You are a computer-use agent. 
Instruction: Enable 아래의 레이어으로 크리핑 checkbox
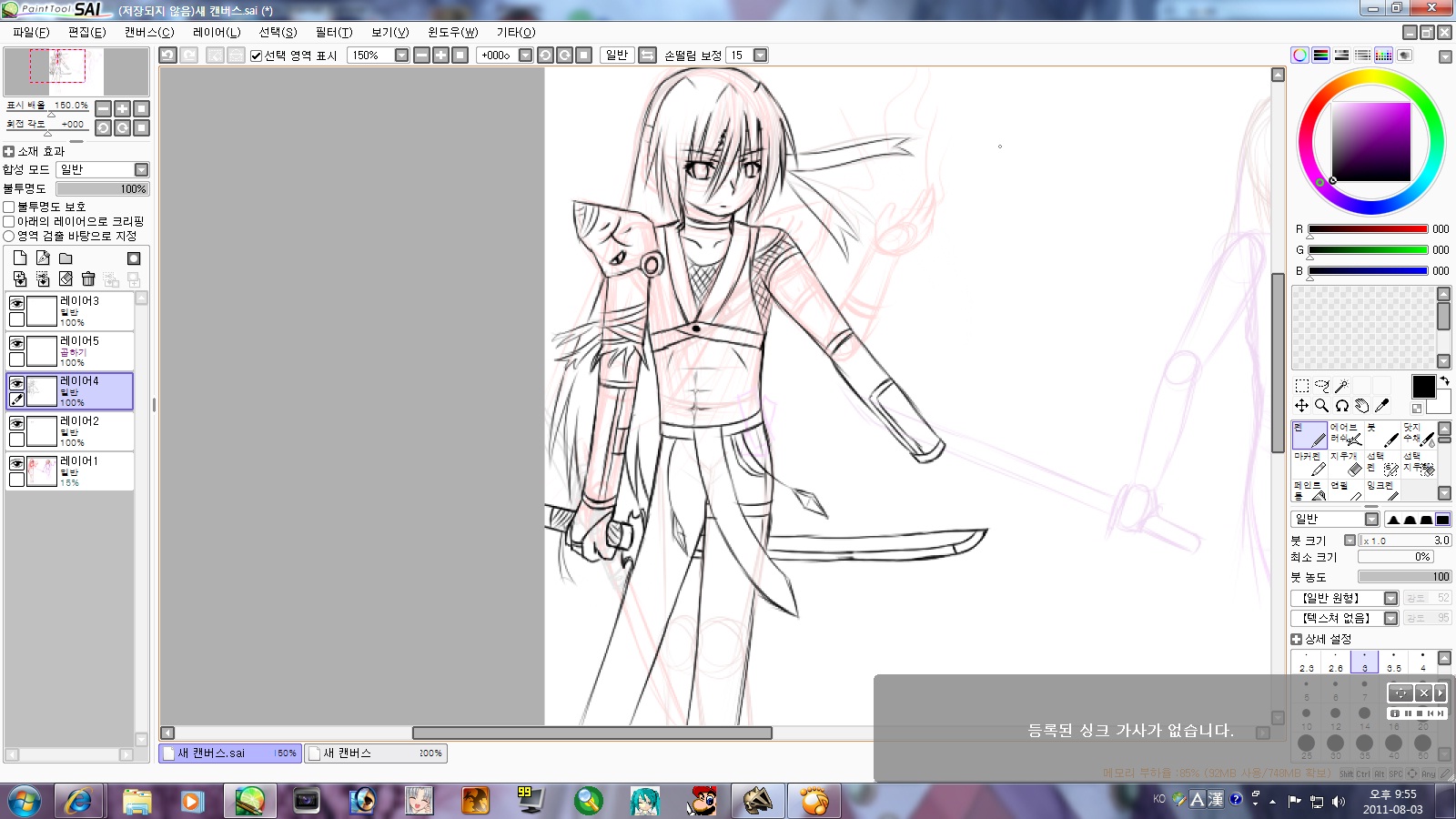click(9, 221)
